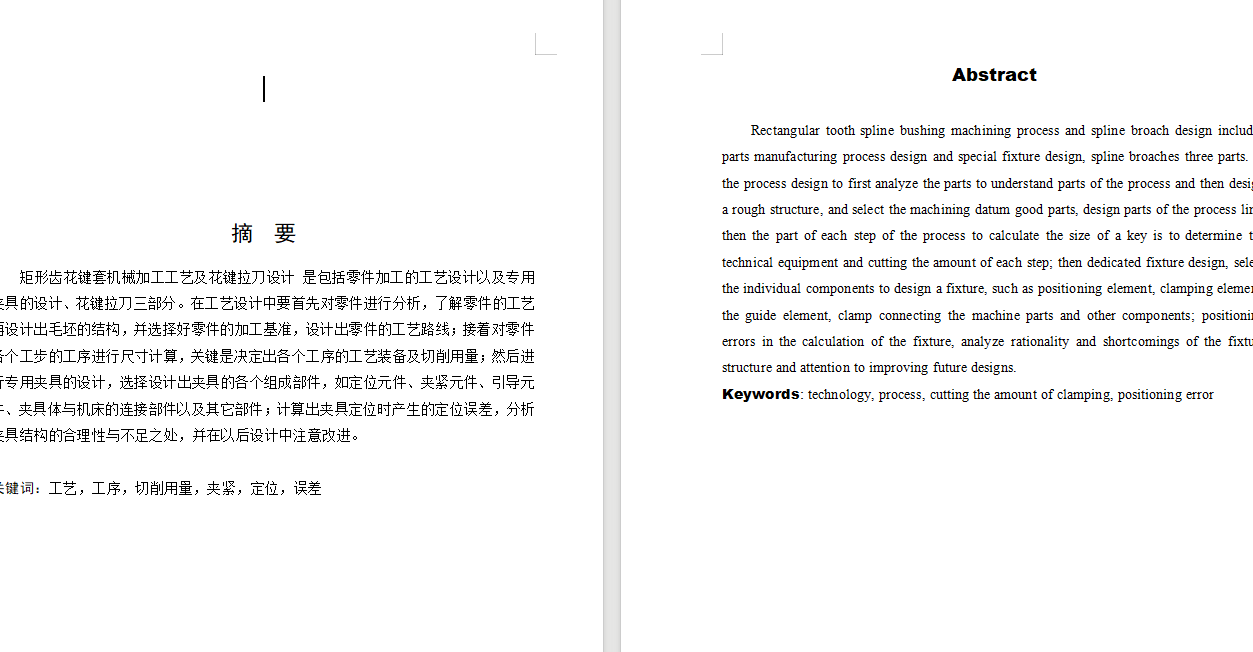Click the line starting 'then the part of each step'

(987, 236)
